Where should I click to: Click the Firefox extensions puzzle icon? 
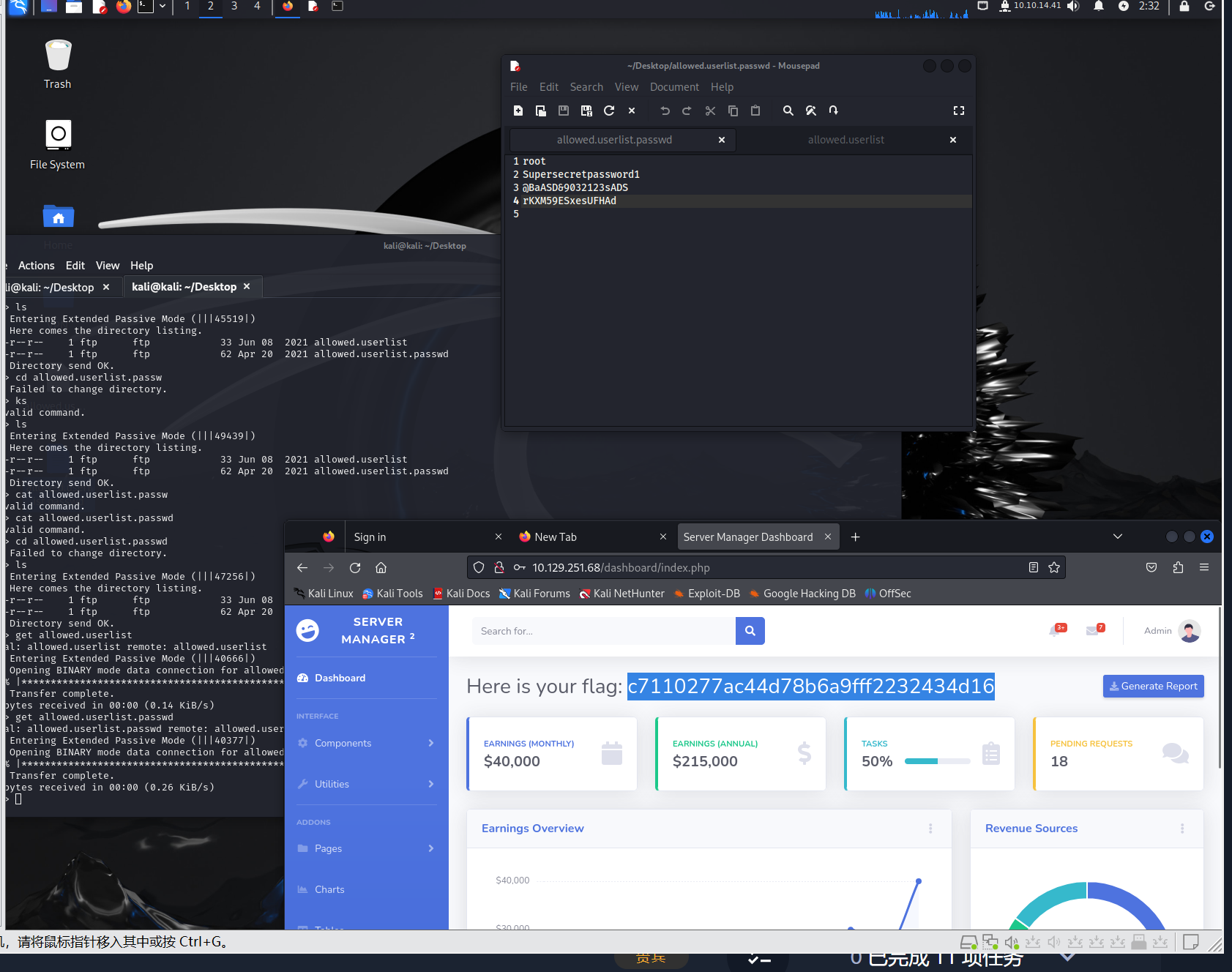pyautogui.click(x=1178, y=567)
